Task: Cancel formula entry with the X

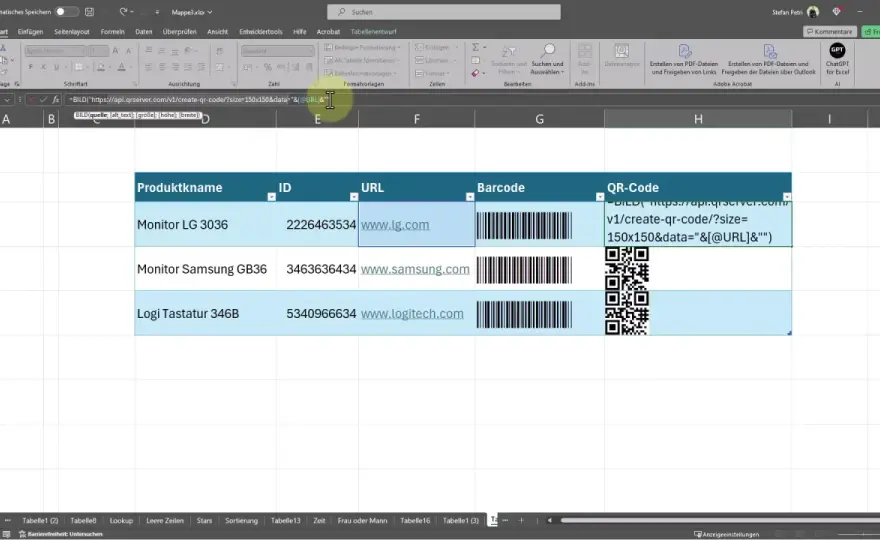Action: [x=31, y=99]
